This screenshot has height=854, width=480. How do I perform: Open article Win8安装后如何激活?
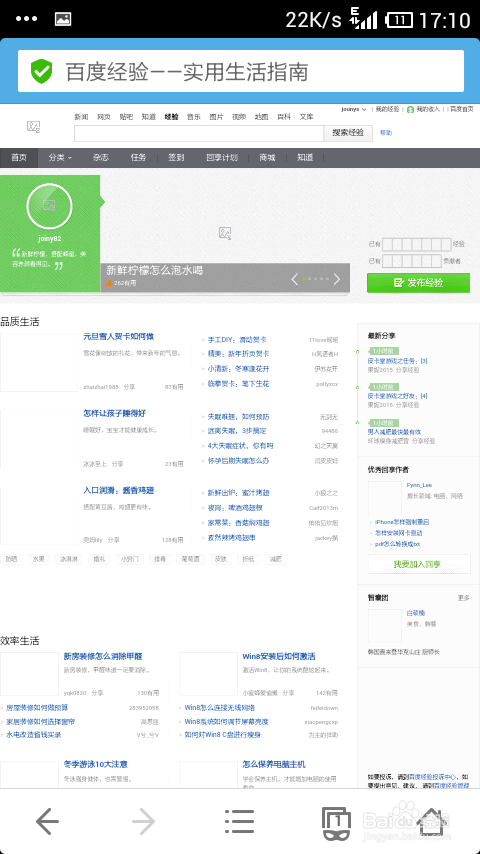pyautogui.click(x=279, y=656)
